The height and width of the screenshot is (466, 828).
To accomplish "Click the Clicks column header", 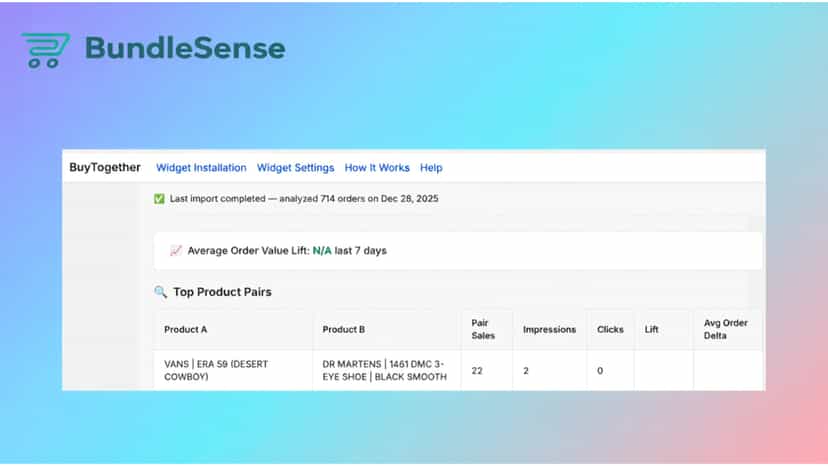I will 610,330.
